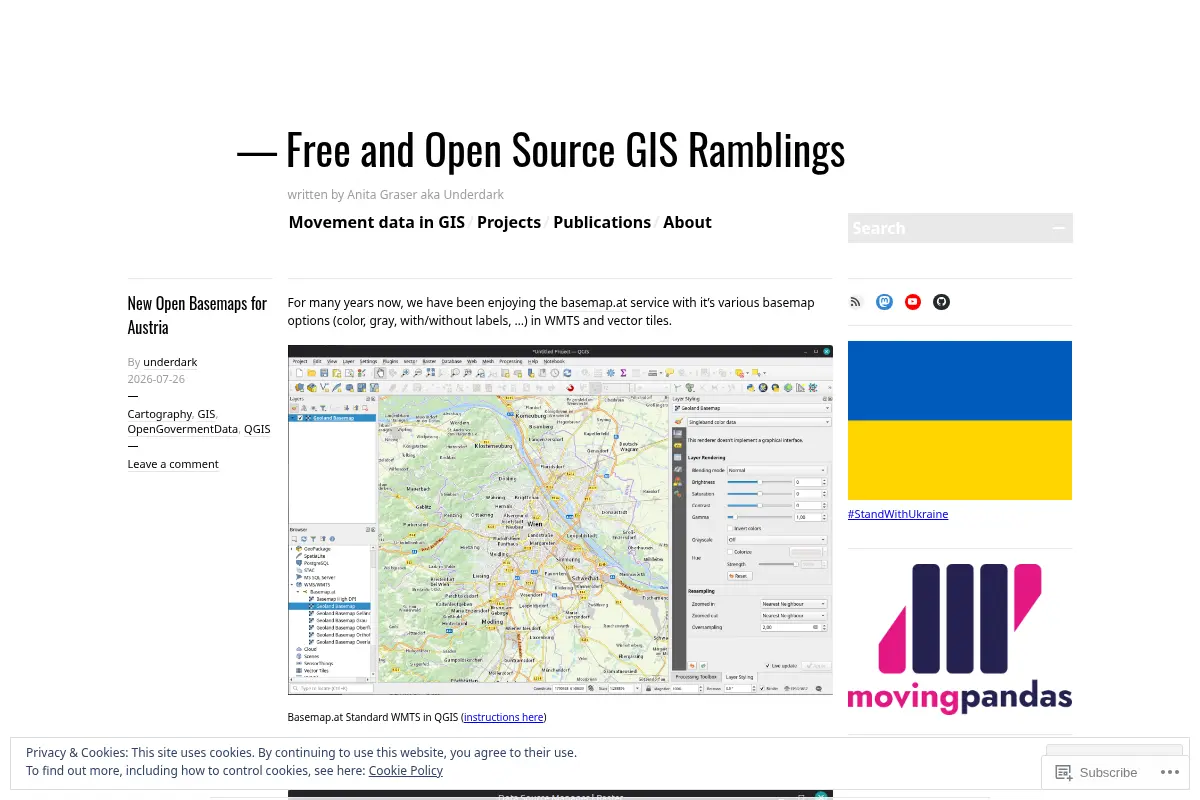Open the YouTube channel icon

[x=913, y=302]
